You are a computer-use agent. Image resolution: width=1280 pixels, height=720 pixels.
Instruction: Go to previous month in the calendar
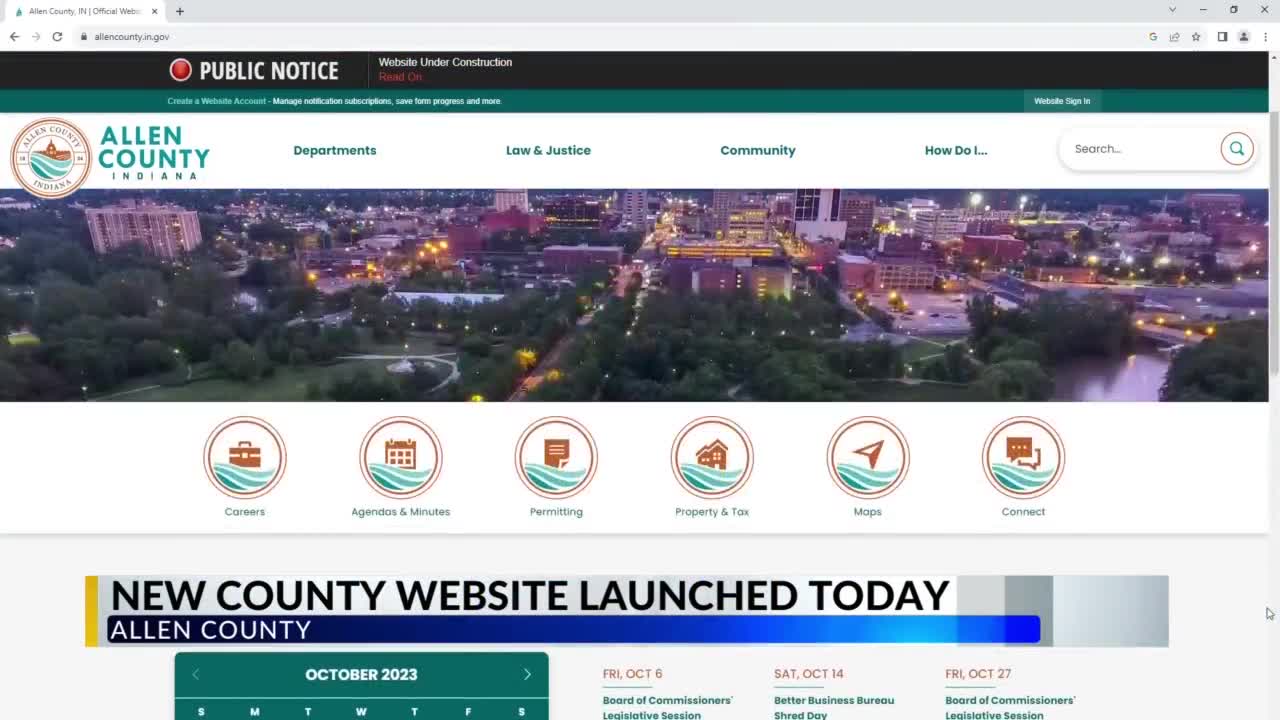pos(196,674)
